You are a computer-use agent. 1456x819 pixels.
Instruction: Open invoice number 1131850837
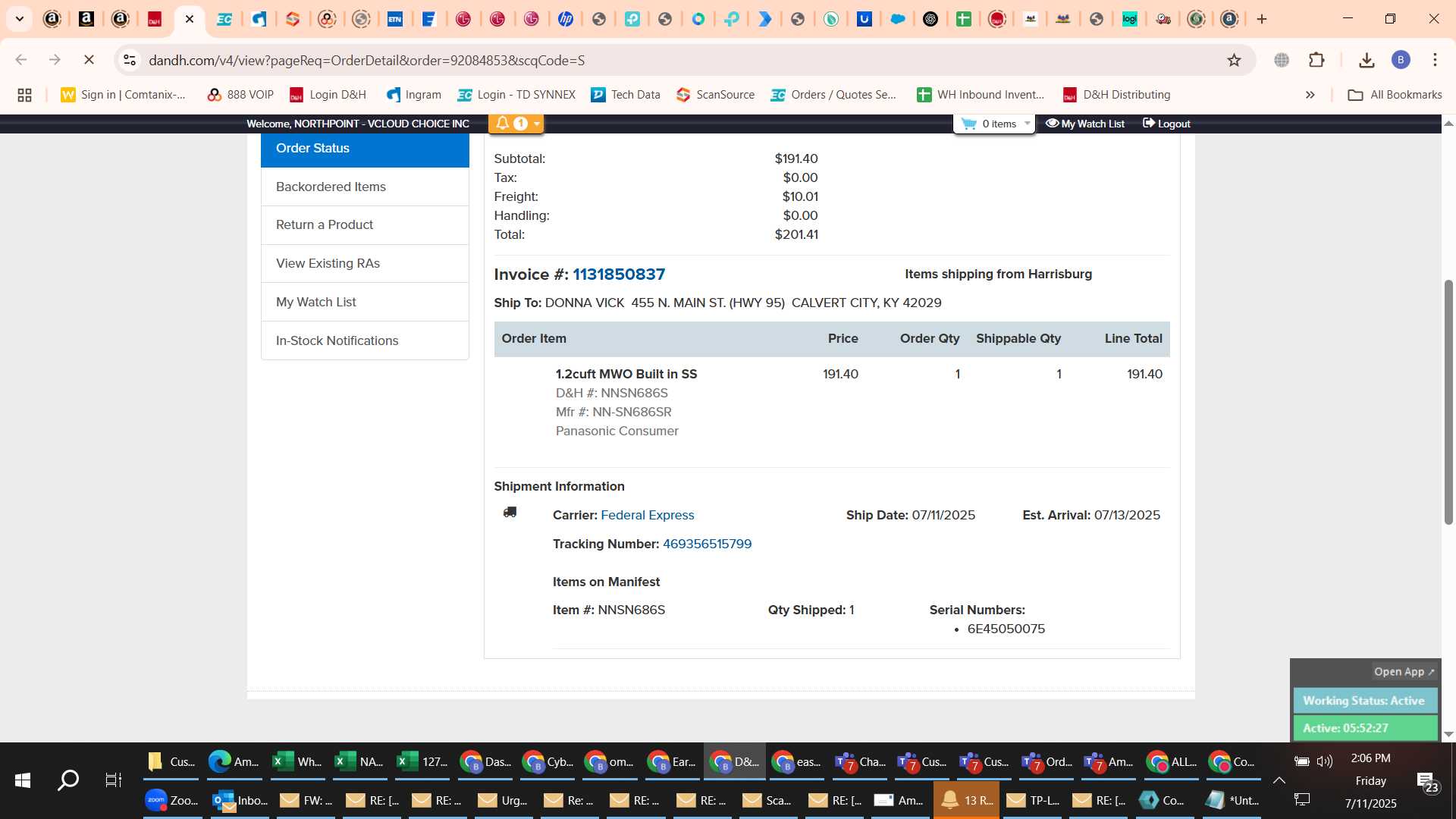pos(619,275)
